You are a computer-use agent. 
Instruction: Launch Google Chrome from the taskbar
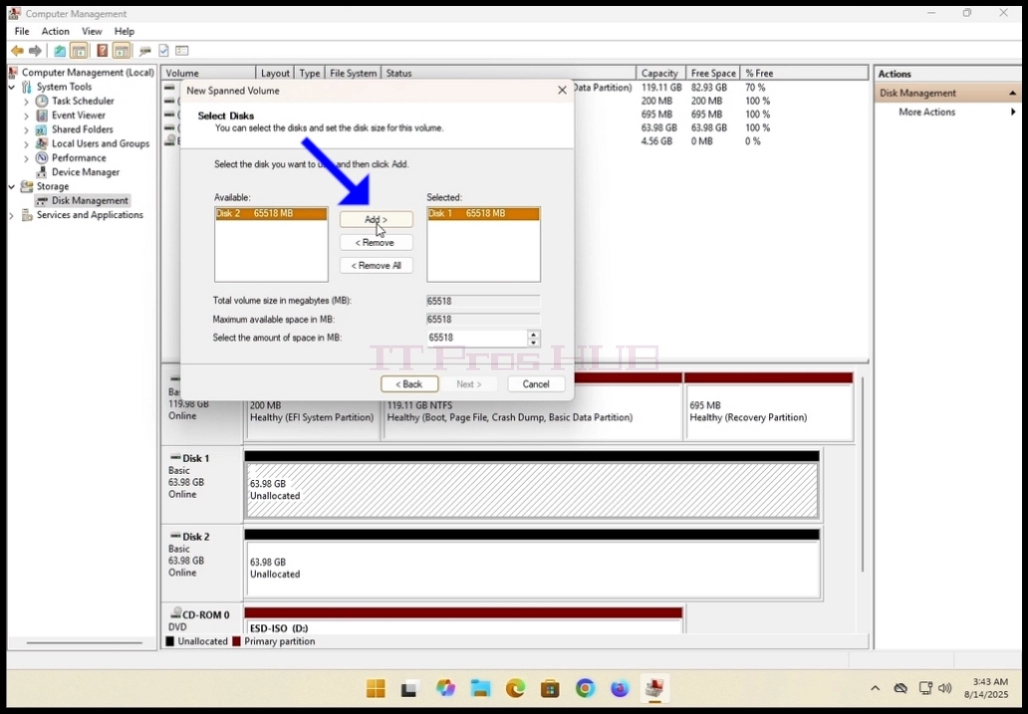click(585, 688)
